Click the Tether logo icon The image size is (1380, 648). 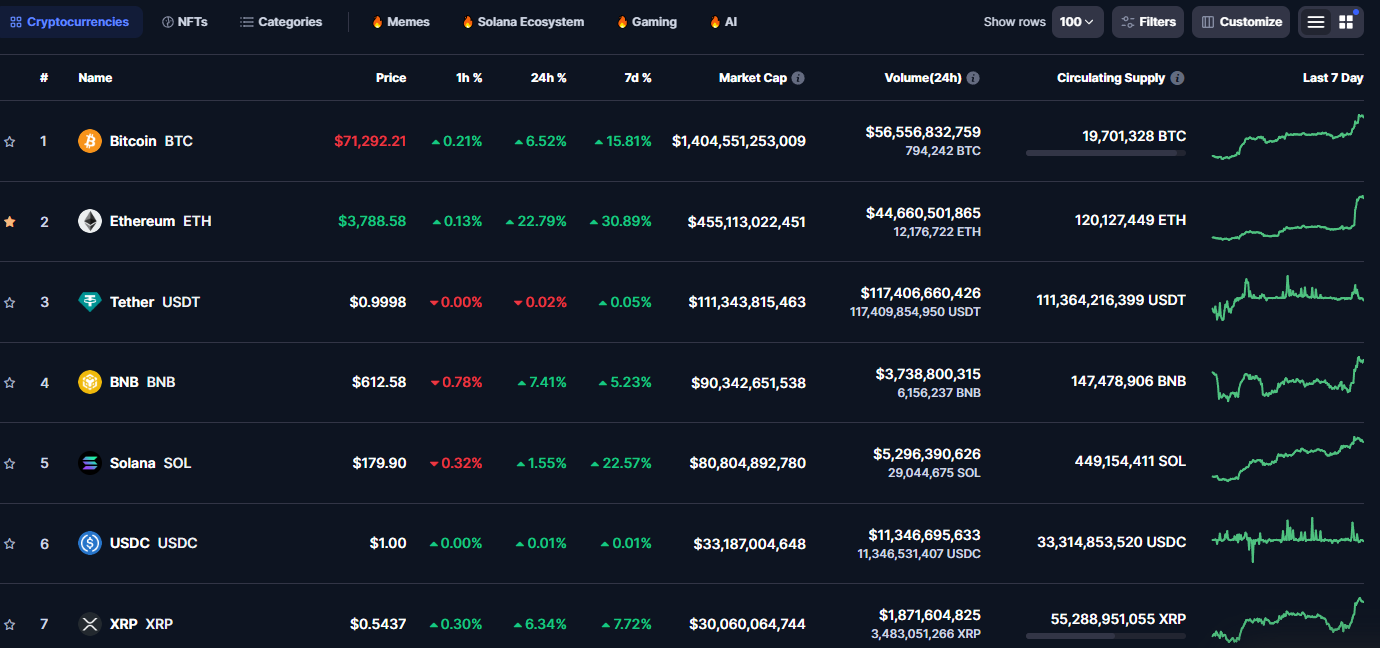coord(90,302)
